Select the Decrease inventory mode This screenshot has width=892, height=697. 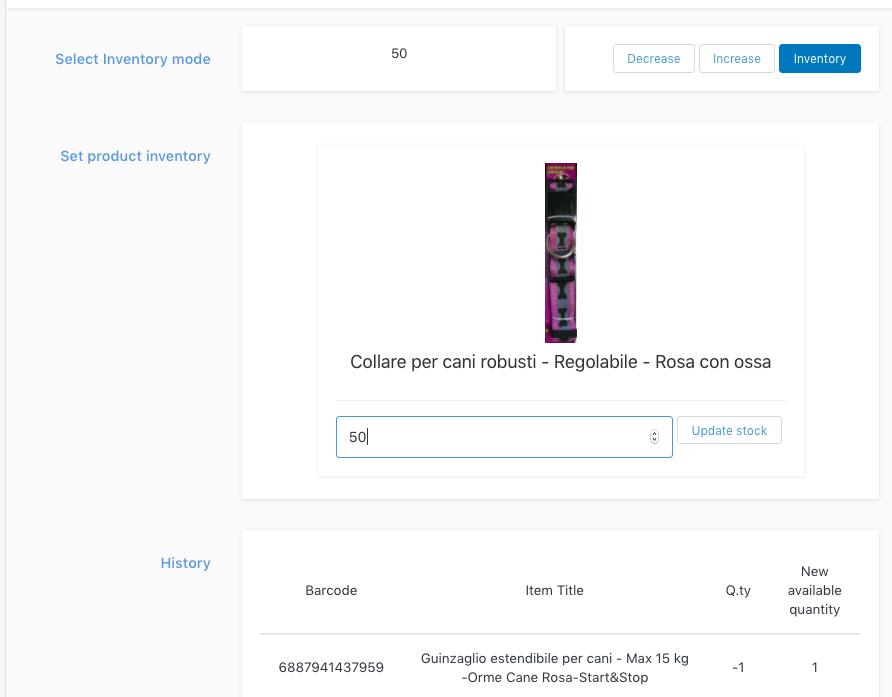[x=653, y=59]
